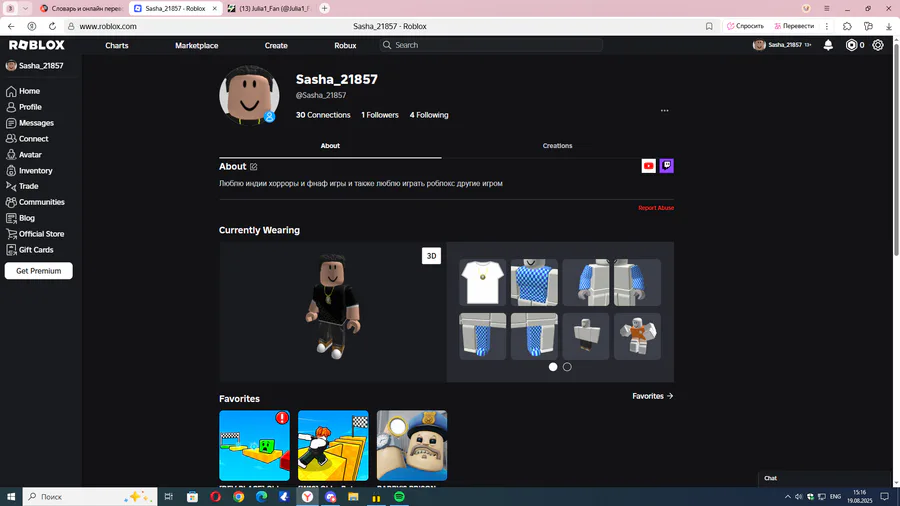Open the notifications bell
The width and height of the screenshot is (900, 506).
[x=828, y=45]
